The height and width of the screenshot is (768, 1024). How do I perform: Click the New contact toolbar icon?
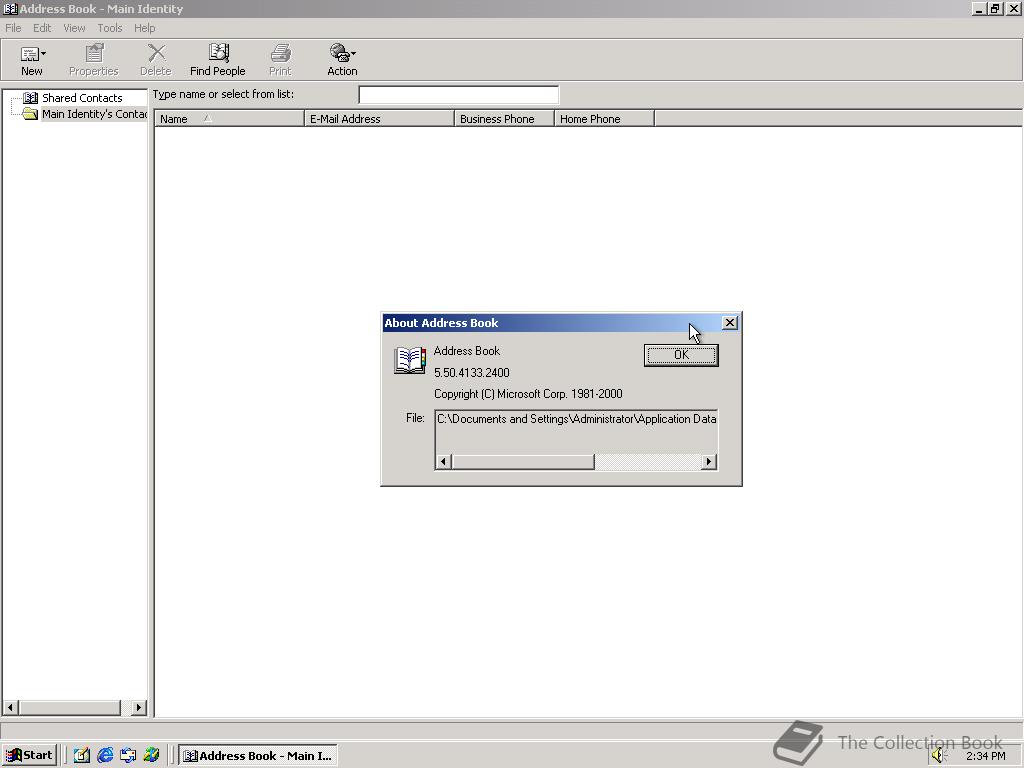pos(29,54)
